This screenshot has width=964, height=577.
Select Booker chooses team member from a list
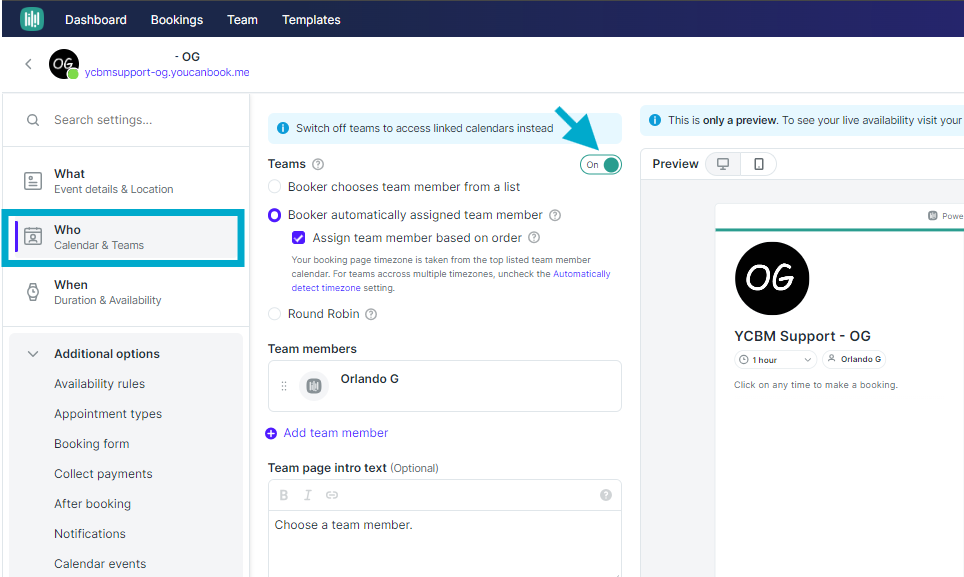point(274,186)
